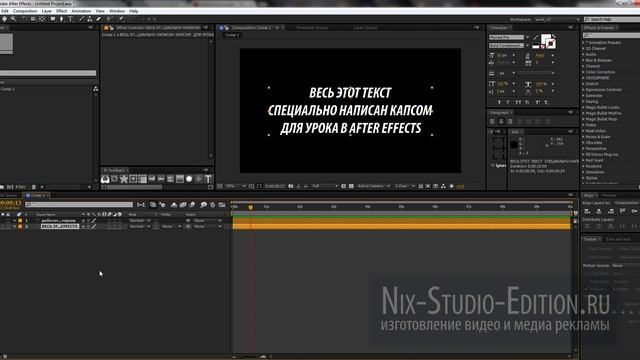Click the Color Correction effects category

600,72
